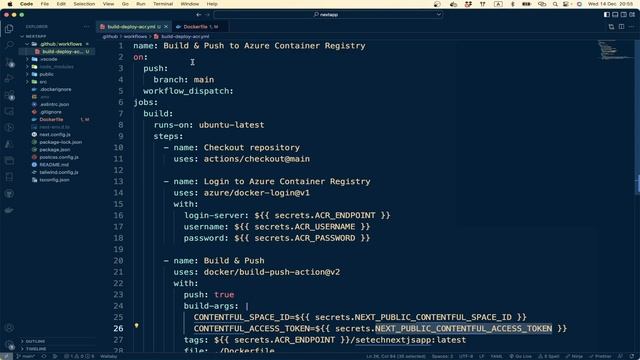Viewport: 640px width, 360px height.
Task: Click the open changes icon in editor toolbar
Action: [611, 27]
